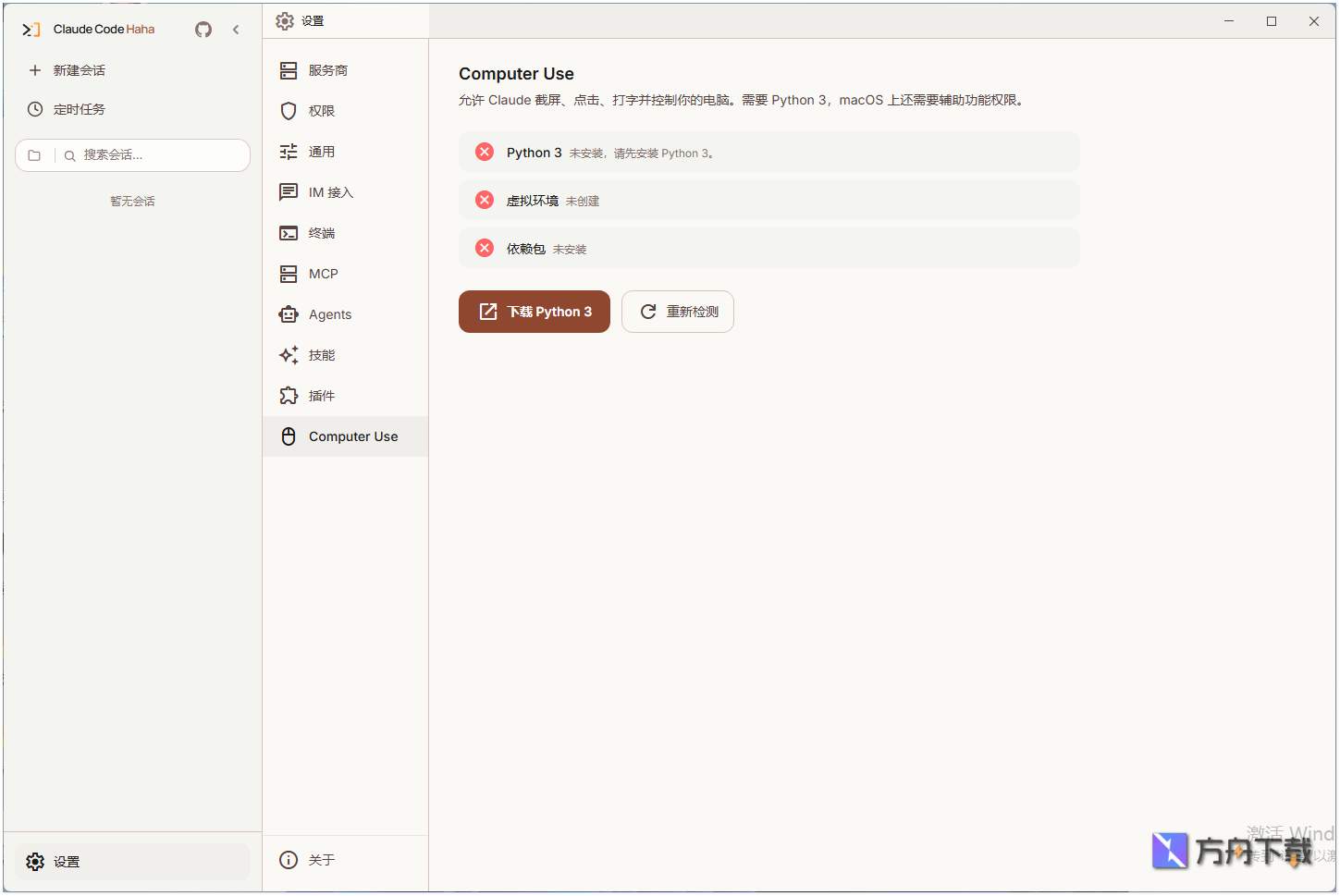The image size is (1340, 896).
Task: Focus the 搜索会话 search field
Action: (153, 155)
